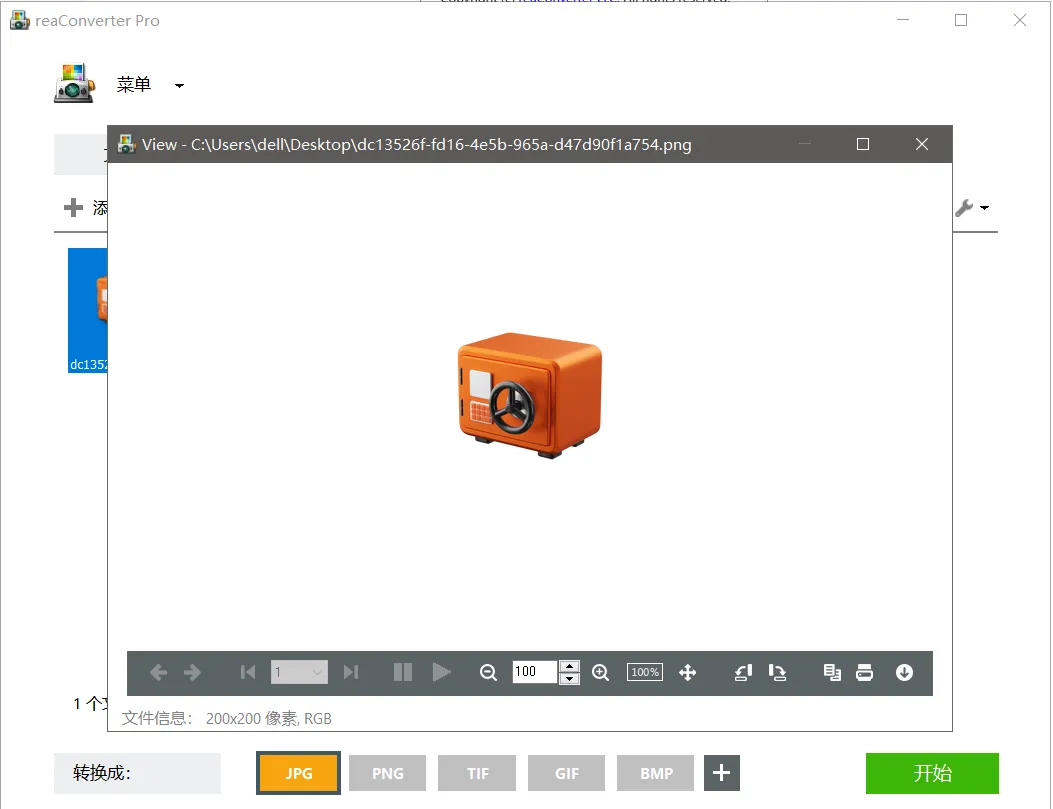
Task: Click file info text 200x200 像素, RGB
Action: pyautogui.click(x=269, y=718)
